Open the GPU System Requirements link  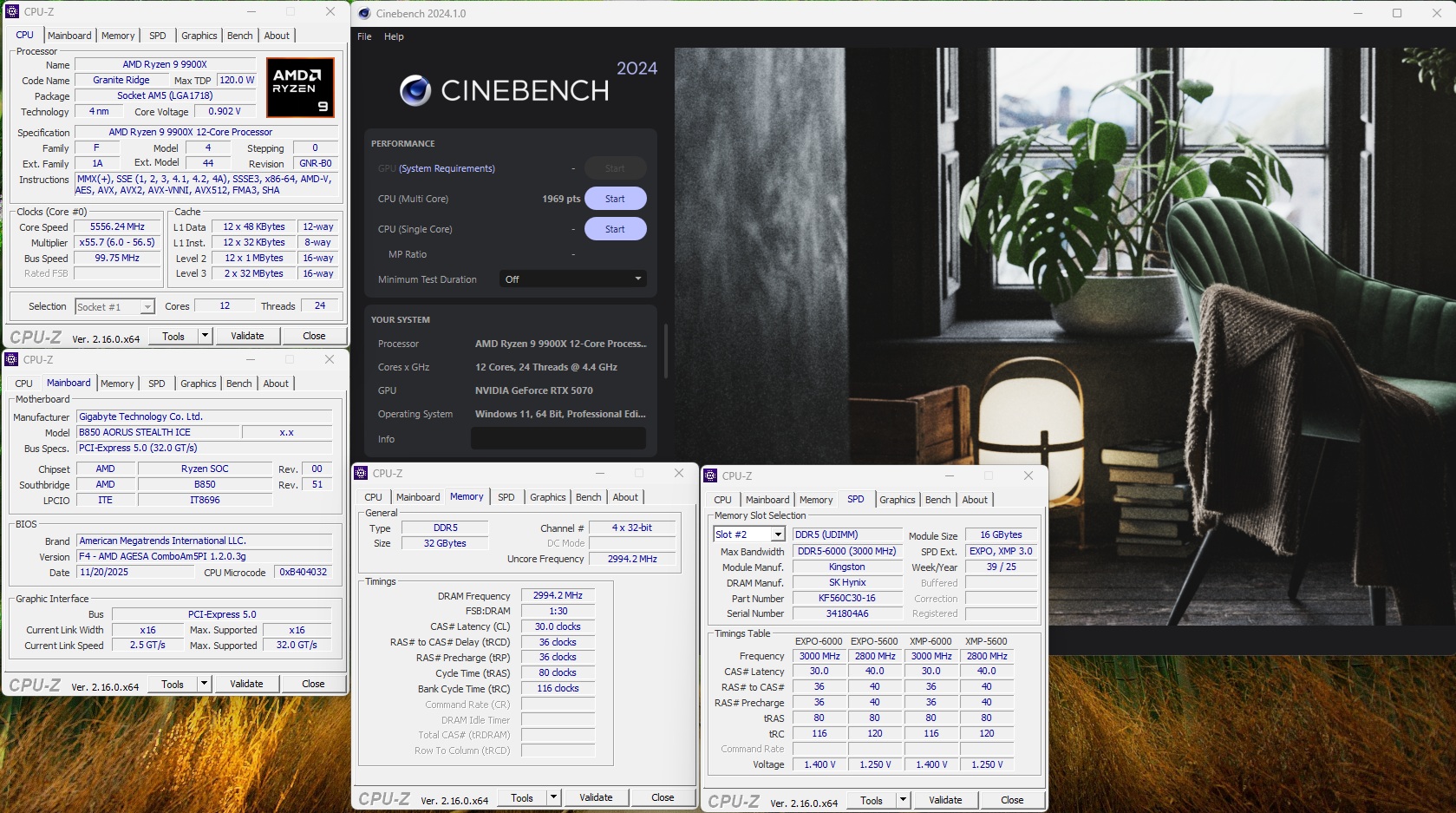click(x=447, y=168)
